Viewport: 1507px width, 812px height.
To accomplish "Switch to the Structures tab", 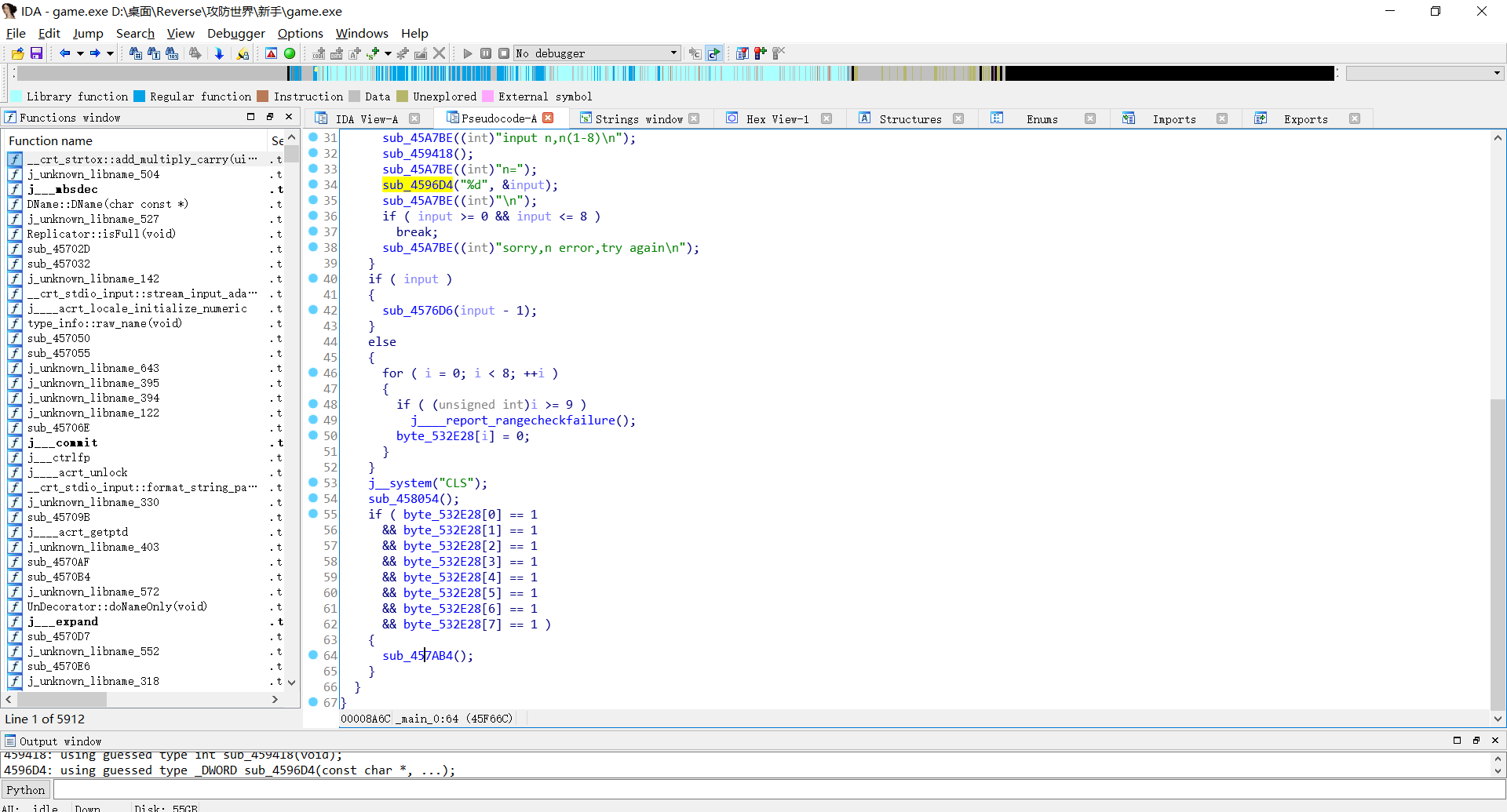I will click(910, 119).
